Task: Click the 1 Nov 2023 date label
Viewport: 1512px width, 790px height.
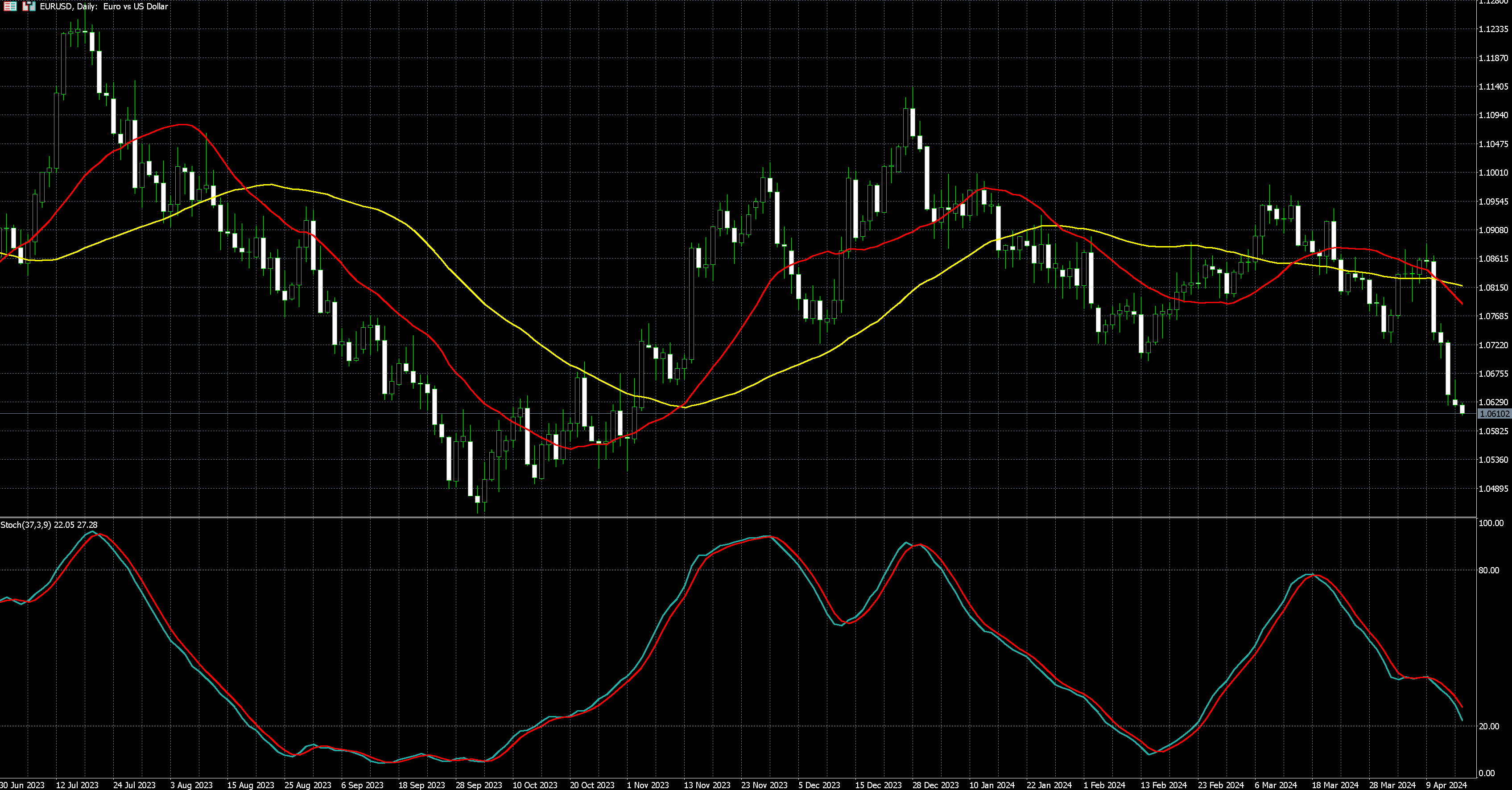Action: pos(648,785)
